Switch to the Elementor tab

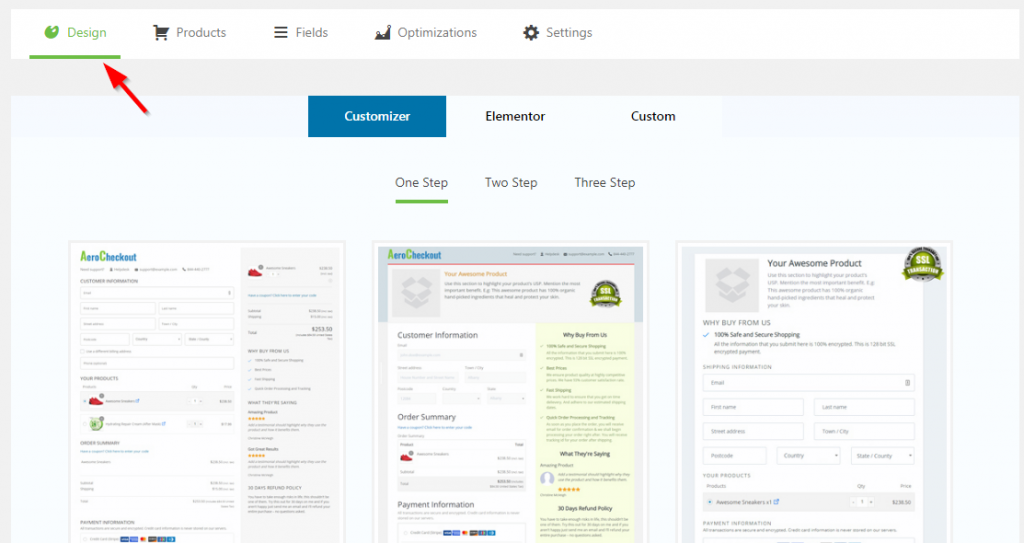(x=515, y=116)
